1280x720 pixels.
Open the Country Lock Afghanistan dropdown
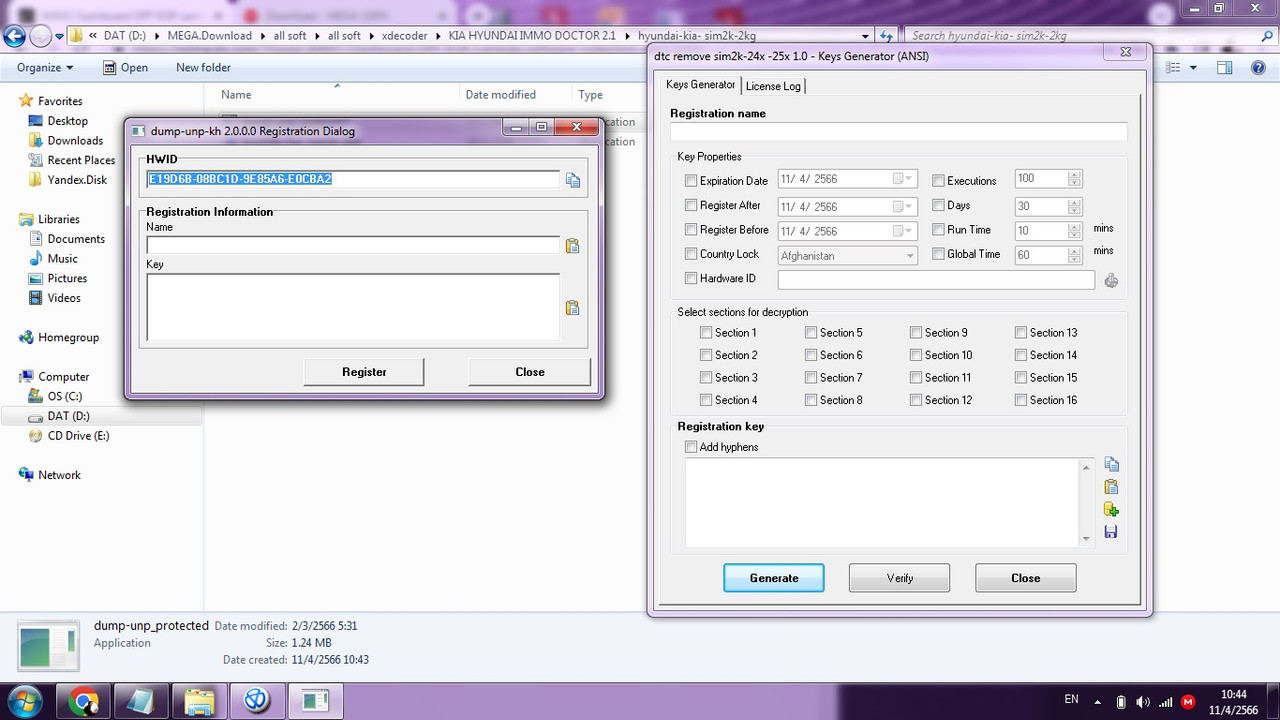[909, 256]
